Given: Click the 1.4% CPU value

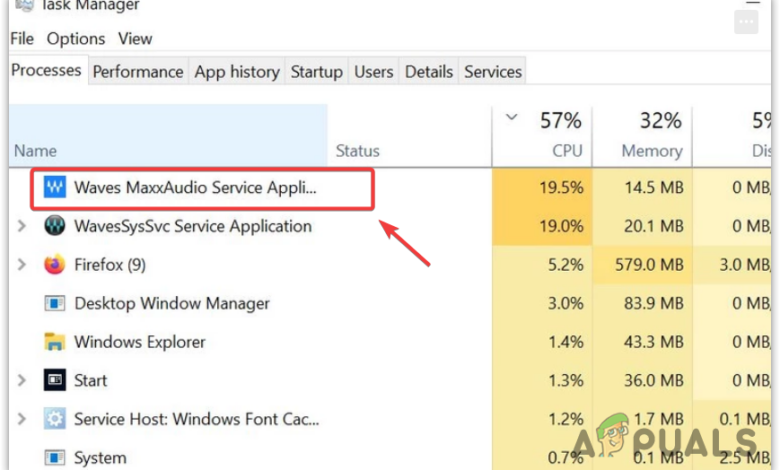Looking at the screenshot, I should (x=566, y=342).
